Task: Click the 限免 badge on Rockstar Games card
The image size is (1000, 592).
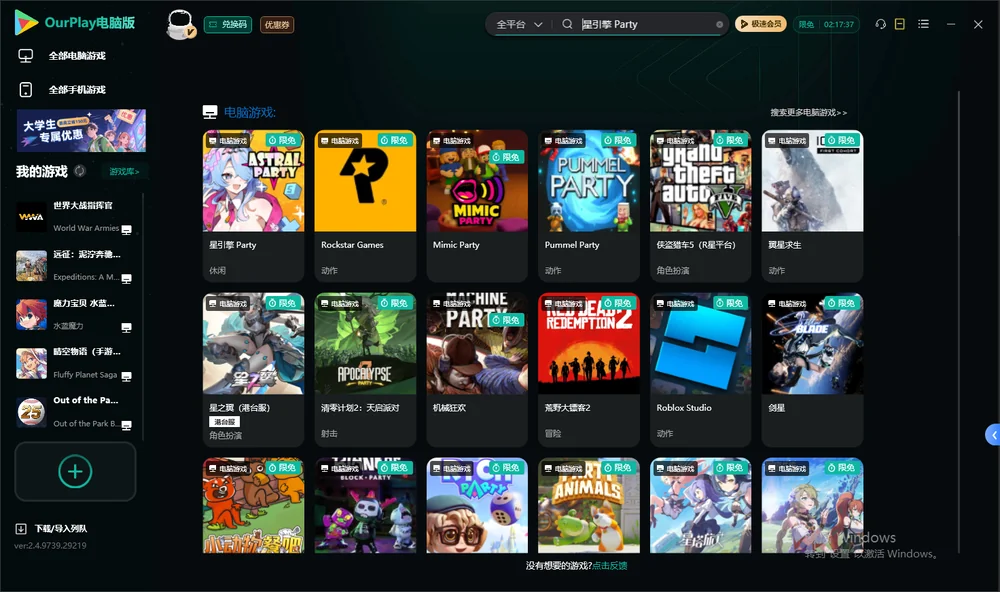Action: [x=393, y=140]
